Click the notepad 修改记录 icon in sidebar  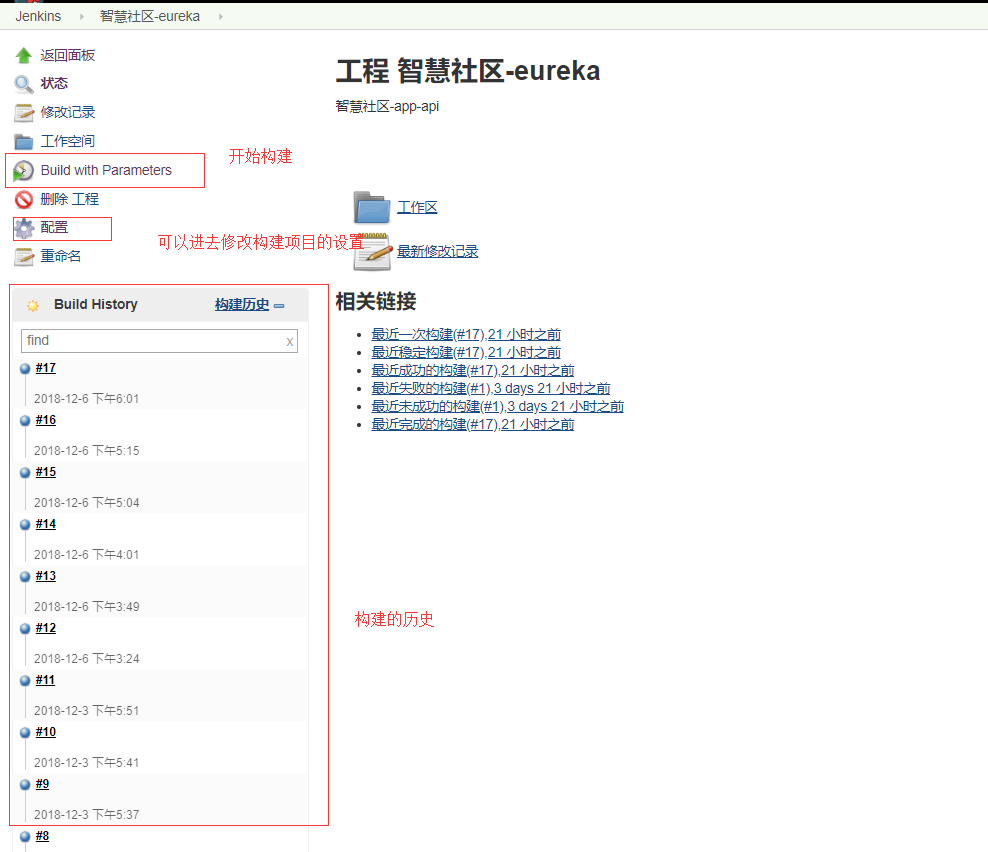tap(24, 113)
